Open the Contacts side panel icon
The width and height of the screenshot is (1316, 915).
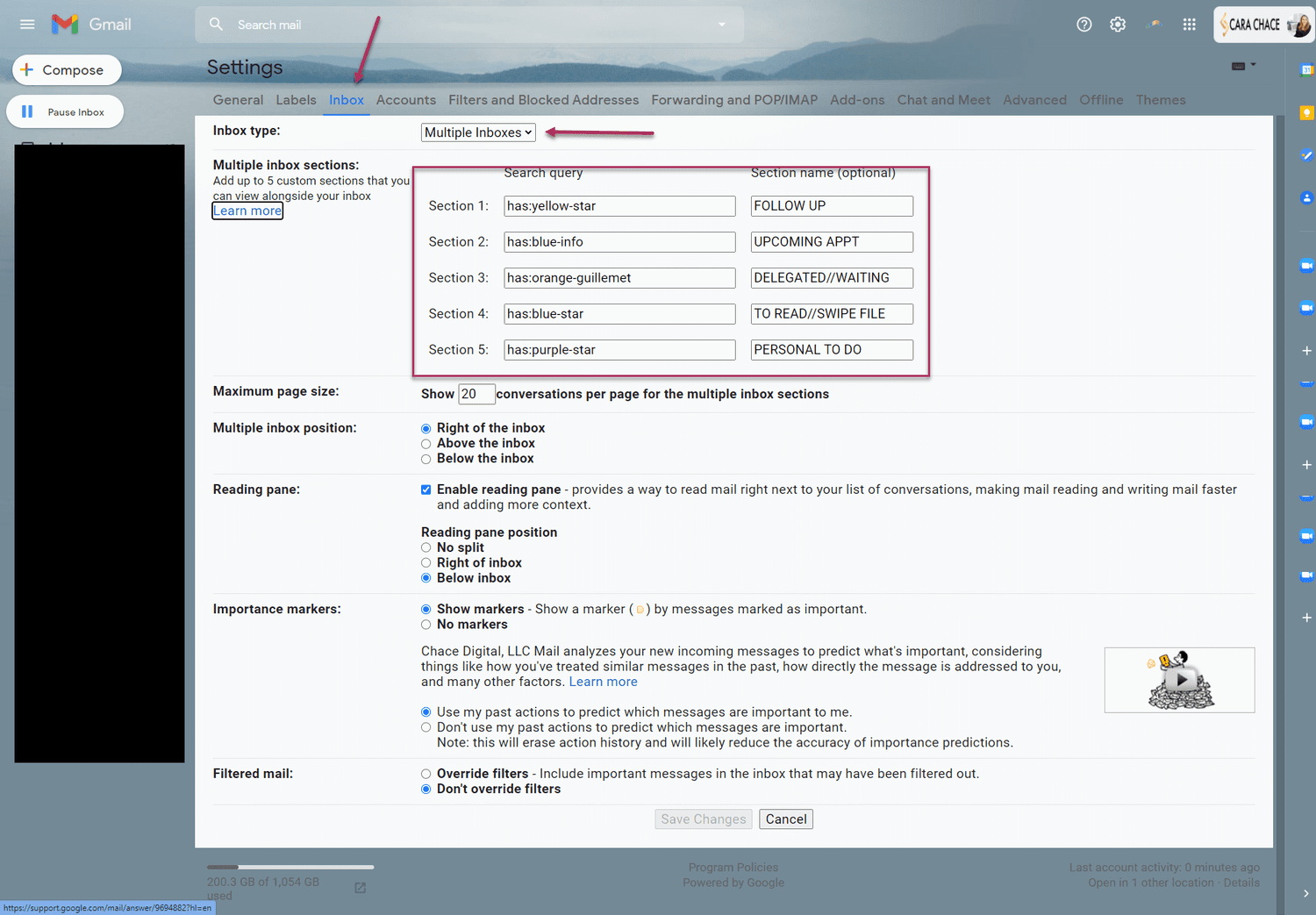pyautogui.click(x=1305, y=197)
